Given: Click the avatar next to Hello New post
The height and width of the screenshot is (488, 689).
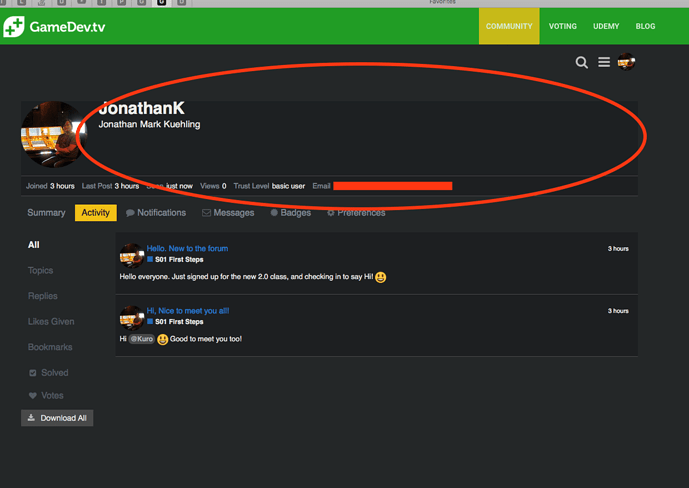Looking at the screenshot, I should point(132,256).
